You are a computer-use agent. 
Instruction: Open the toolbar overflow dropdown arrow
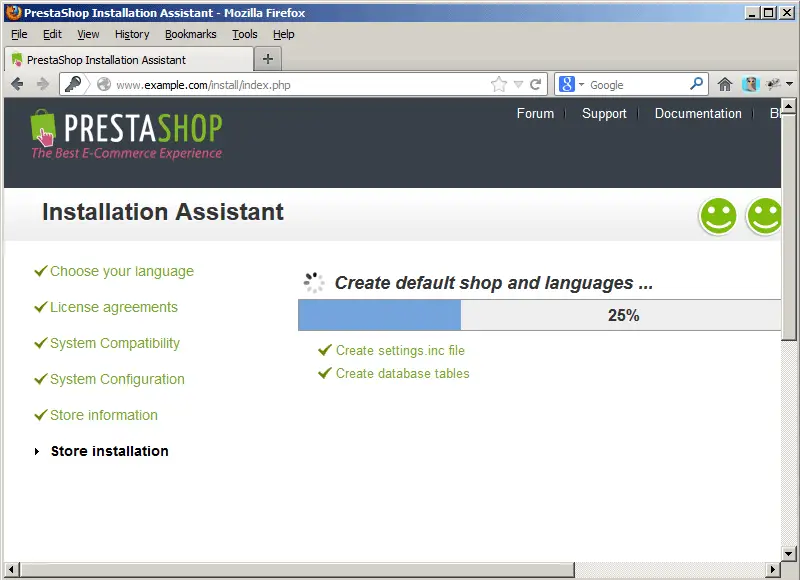coord(790,84)
